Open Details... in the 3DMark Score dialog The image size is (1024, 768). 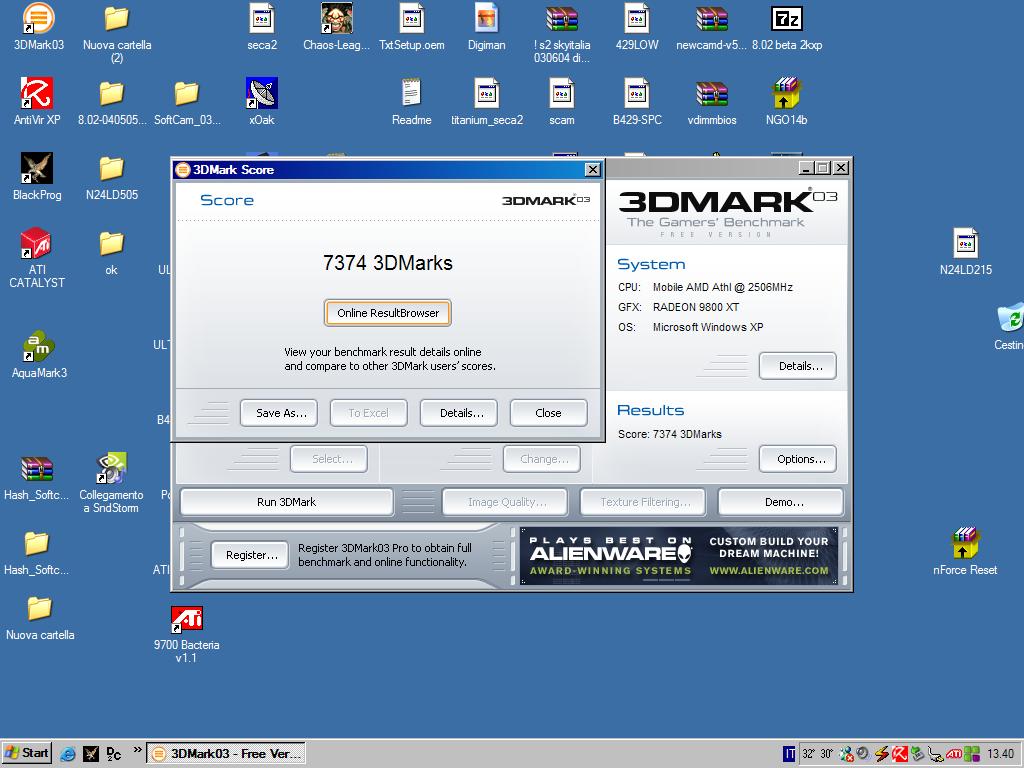click(459, 413)
